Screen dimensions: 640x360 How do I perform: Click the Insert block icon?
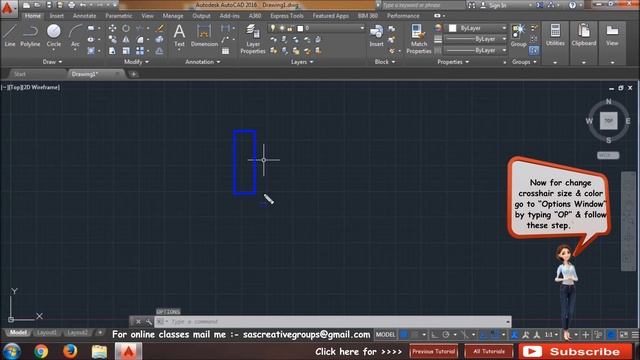376,36
